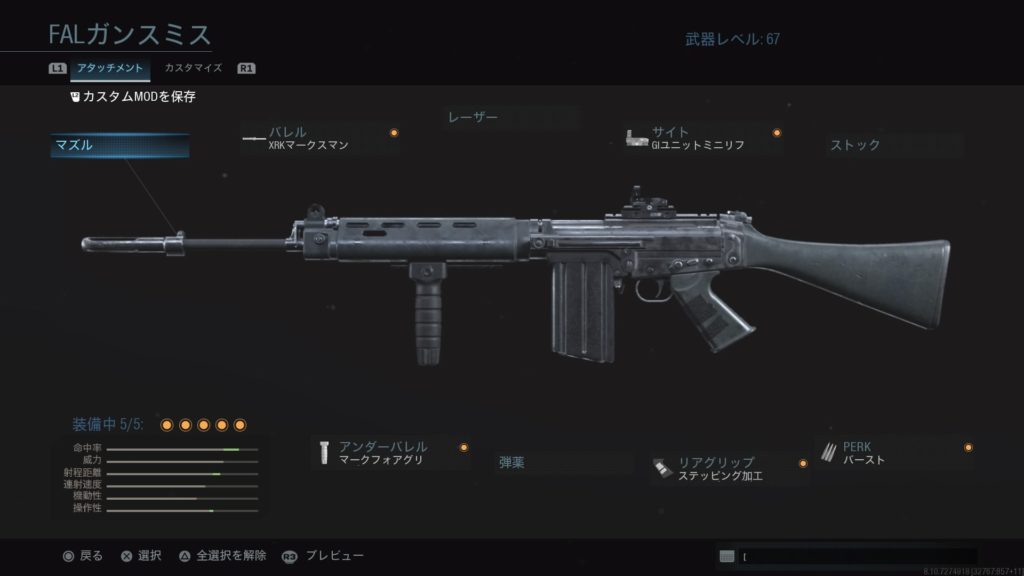
Task: Click the stippled rear grip icon
Action: point(662,468)
